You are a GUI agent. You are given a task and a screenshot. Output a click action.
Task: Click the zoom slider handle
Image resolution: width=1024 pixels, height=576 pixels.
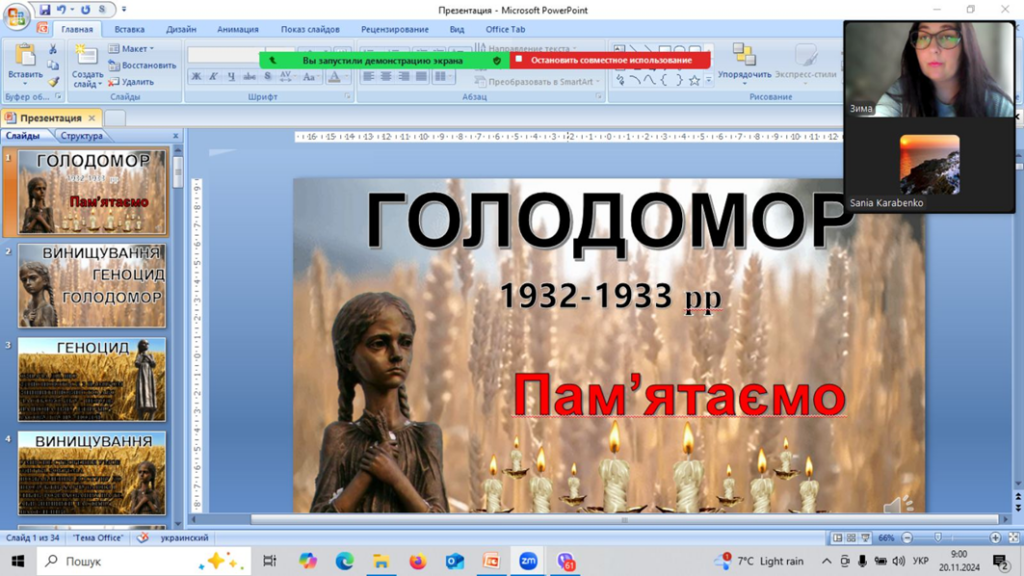tap(938, 537)
